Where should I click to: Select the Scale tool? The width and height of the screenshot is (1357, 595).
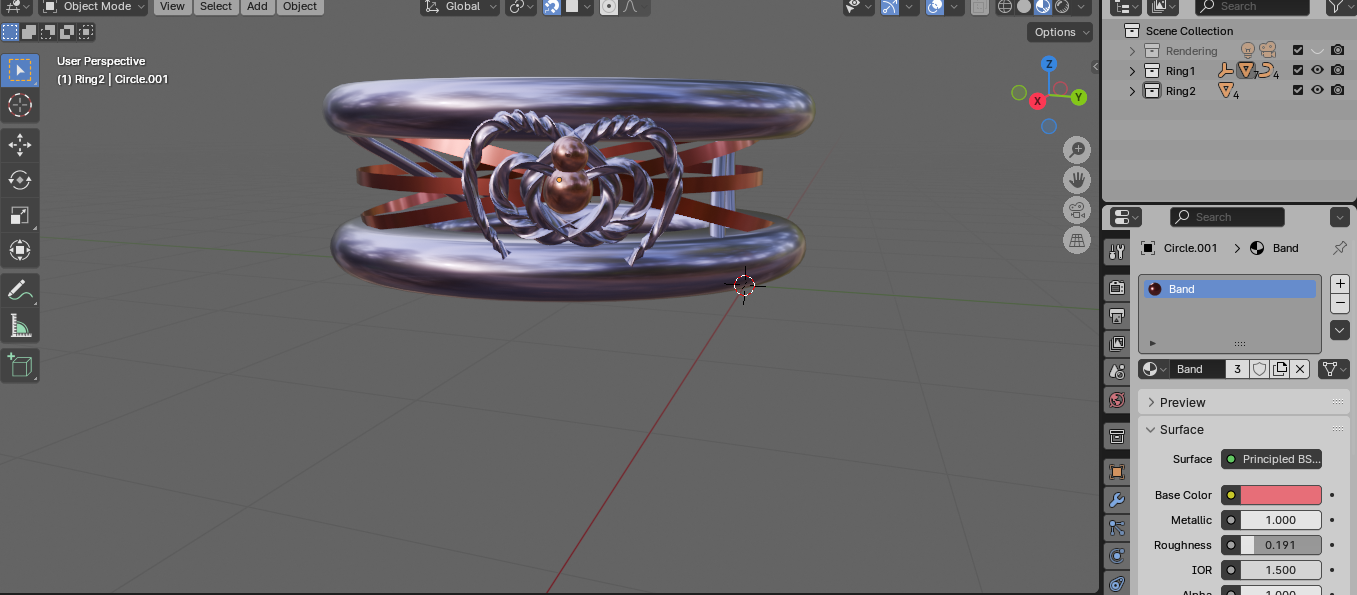[x=20, y=215]
